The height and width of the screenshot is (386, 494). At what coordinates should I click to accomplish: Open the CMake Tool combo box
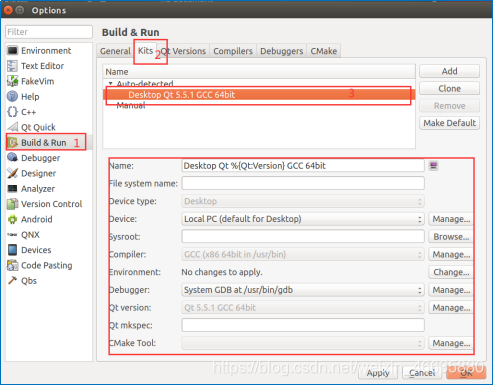pos(303,343)
